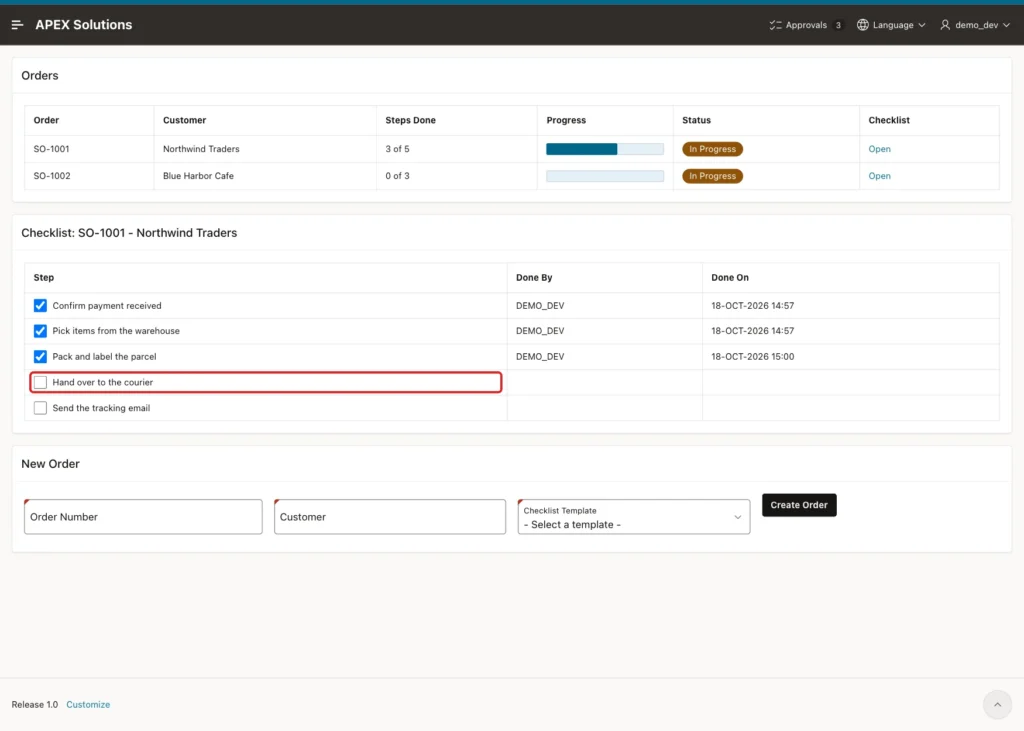Image resolution: width=1024 pixels, height=731 pixels.
Task: Click the APEX Solutions app title
Action: click(84, 25)
